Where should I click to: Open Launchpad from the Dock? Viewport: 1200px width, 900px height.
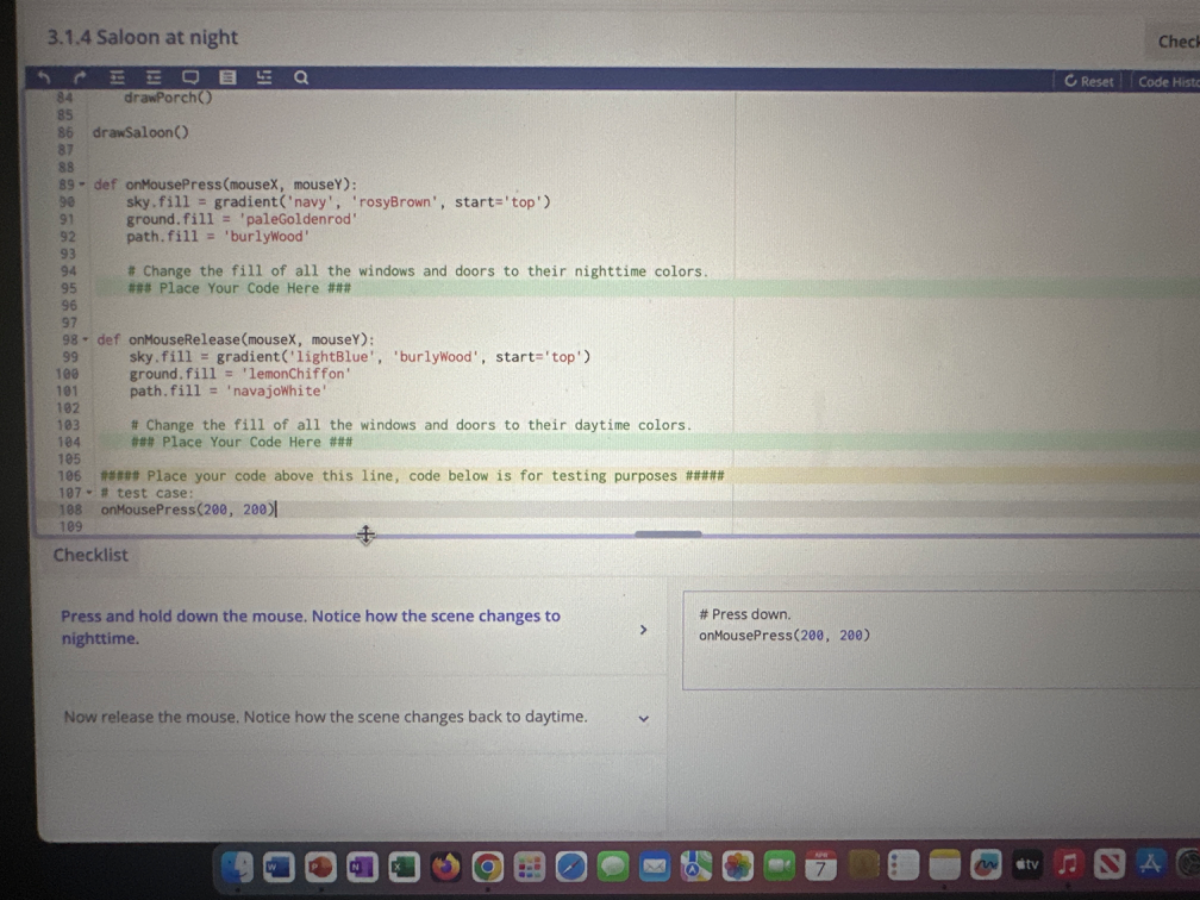point(529,866)
